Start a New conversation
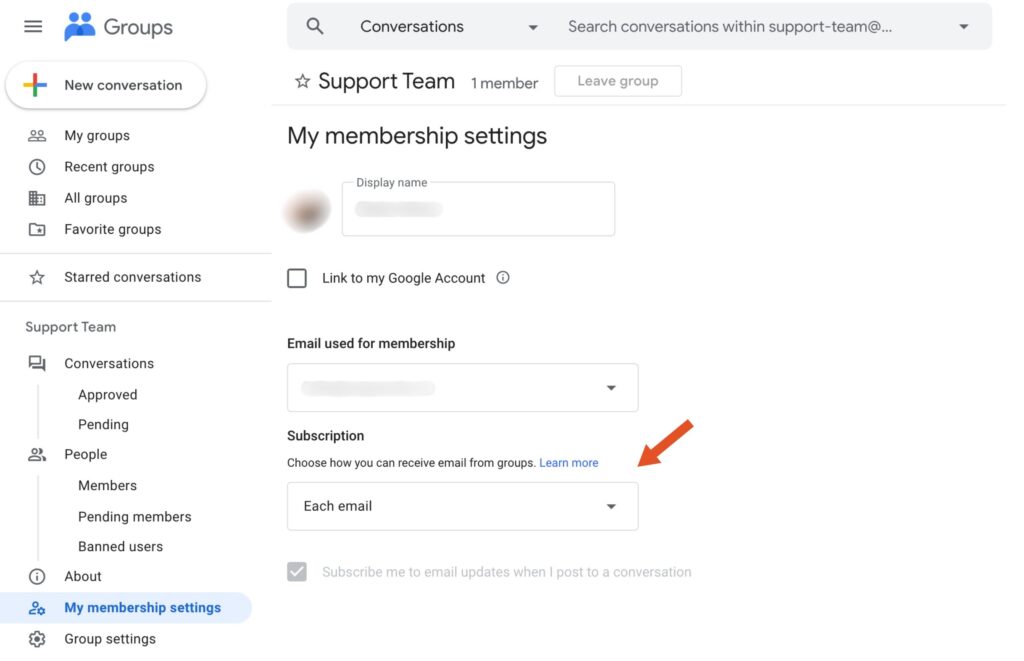 tap(106, 85)
